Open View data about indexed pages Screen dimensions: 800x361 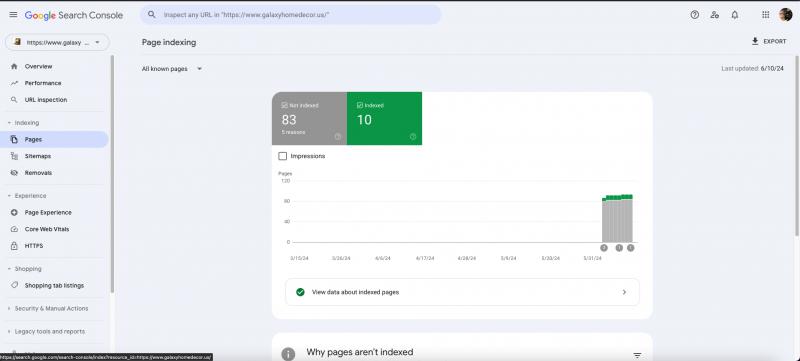(462, 292)
